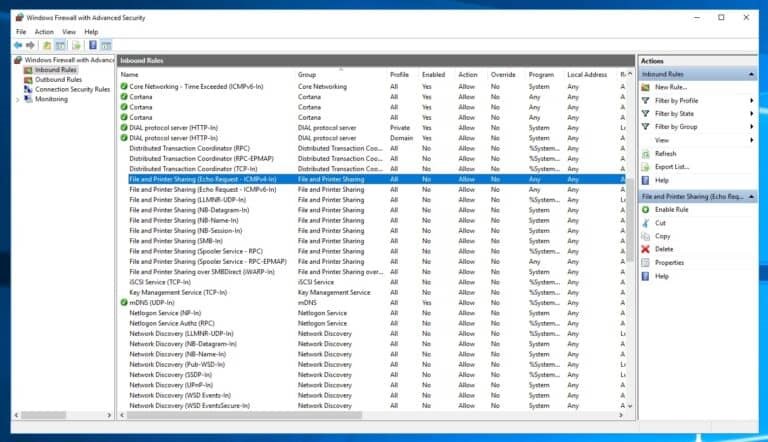This screenshot has height=442, width=768.
Task: Click the Copy icon in Actions pane
Action: pyautogui.click(x=646, y=236)
